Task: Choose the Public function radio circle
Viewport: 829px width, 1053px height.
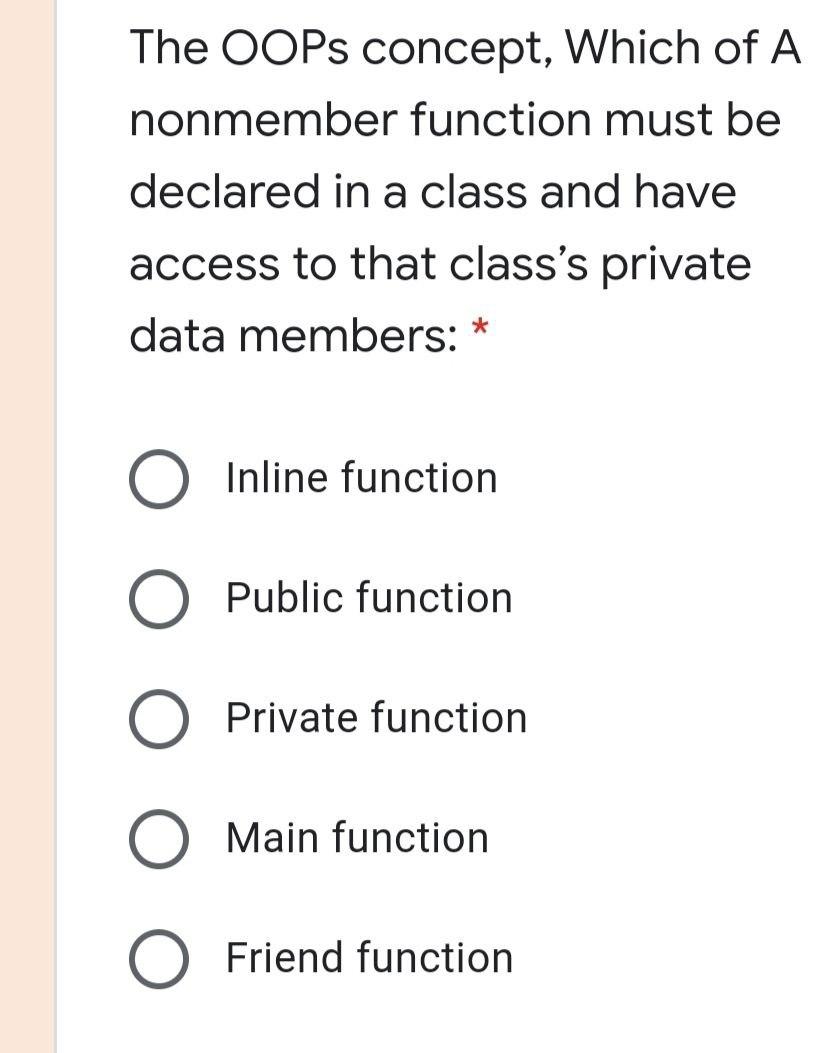Action: (x=159, y=599)
